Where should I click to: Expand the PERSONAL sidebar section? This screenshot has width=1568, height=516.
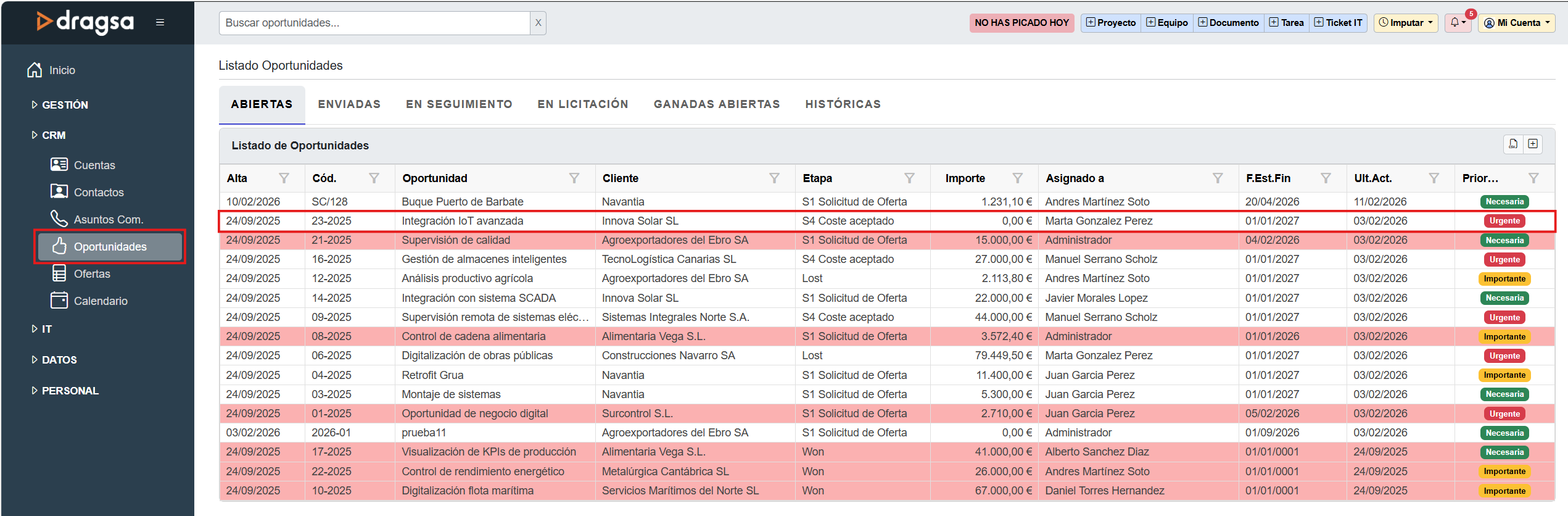tap(69, 391)
